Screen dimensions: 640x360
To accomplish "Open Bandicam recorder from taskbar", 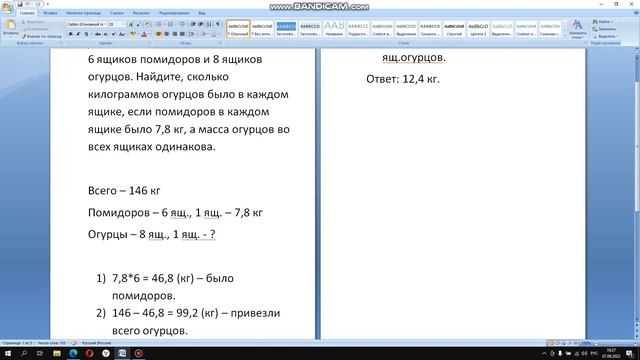I will pos(138,353).
